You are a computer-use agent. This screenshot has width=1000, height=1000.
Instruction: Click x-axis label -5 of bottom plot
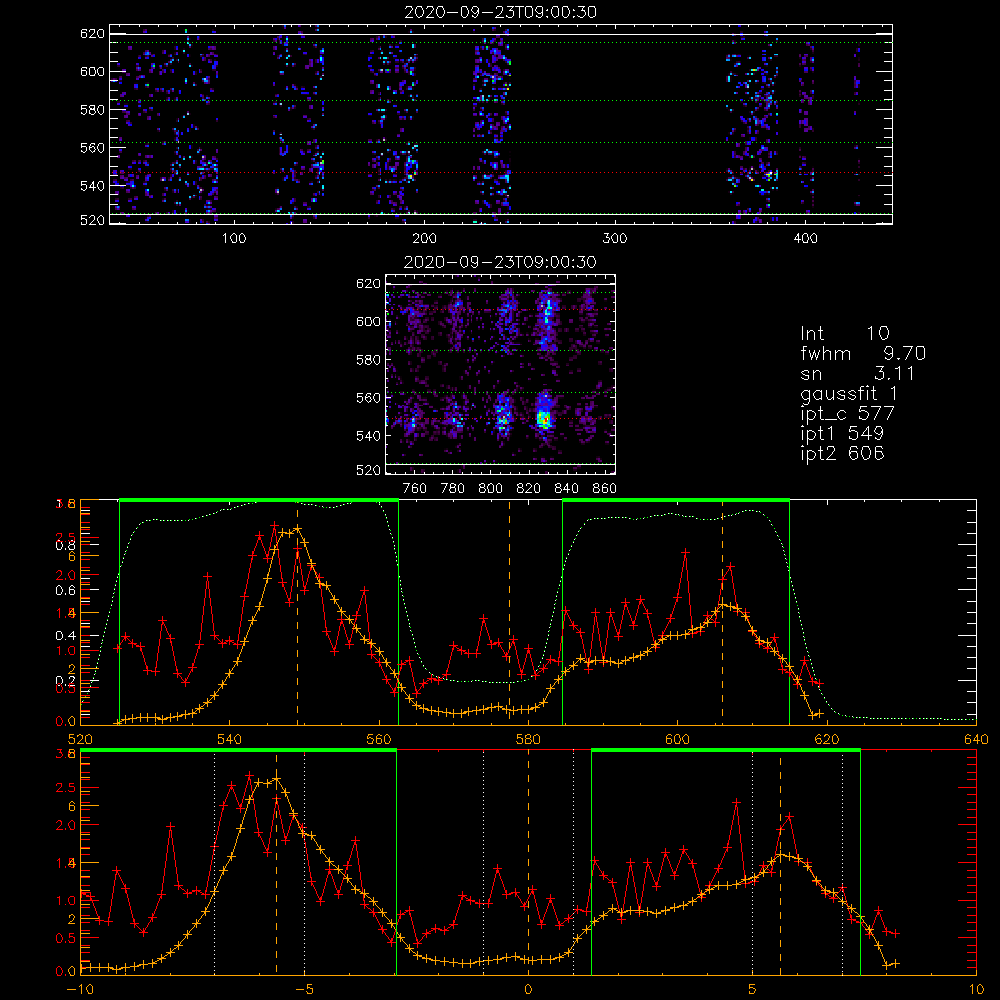305,990
